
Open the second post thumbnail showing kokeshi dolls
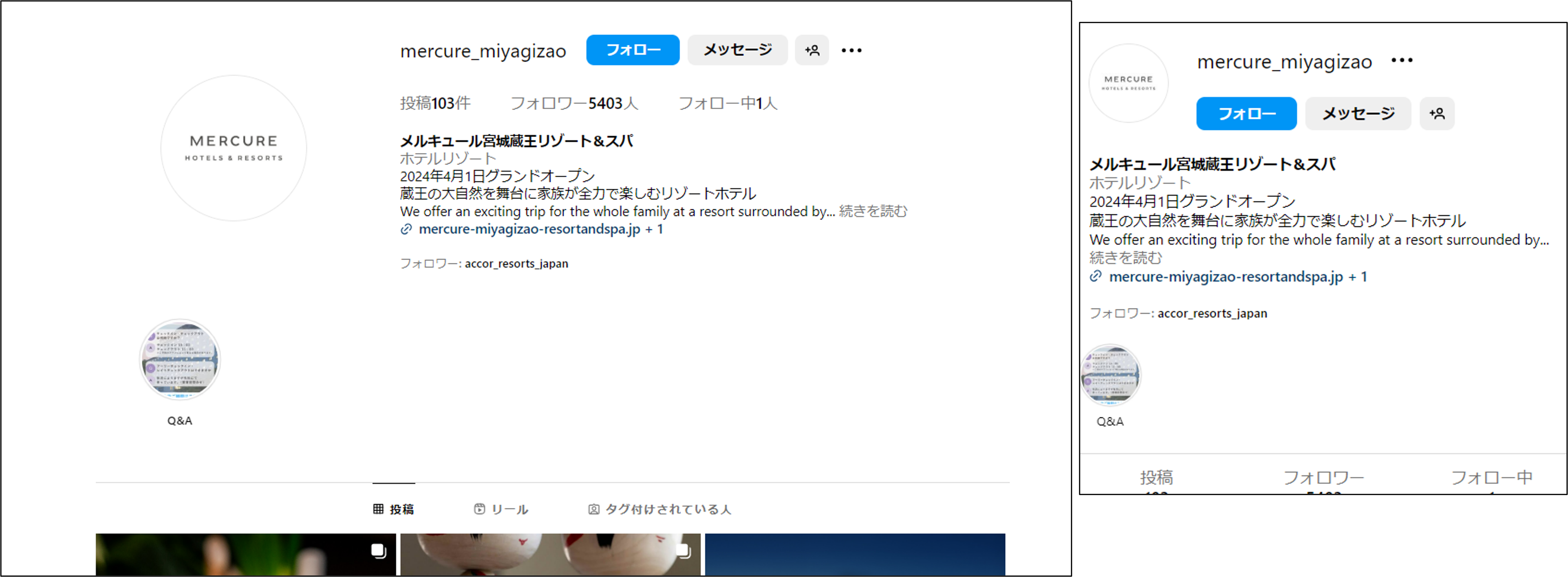pyautogui.click(x=550, y=555)
